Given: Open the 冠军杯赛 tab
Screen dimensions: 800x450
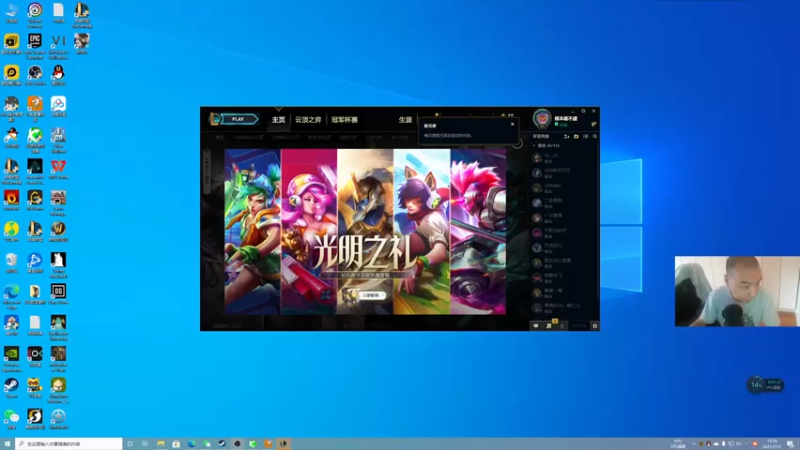Looking at the screenshot, I should tap(344, 120).
